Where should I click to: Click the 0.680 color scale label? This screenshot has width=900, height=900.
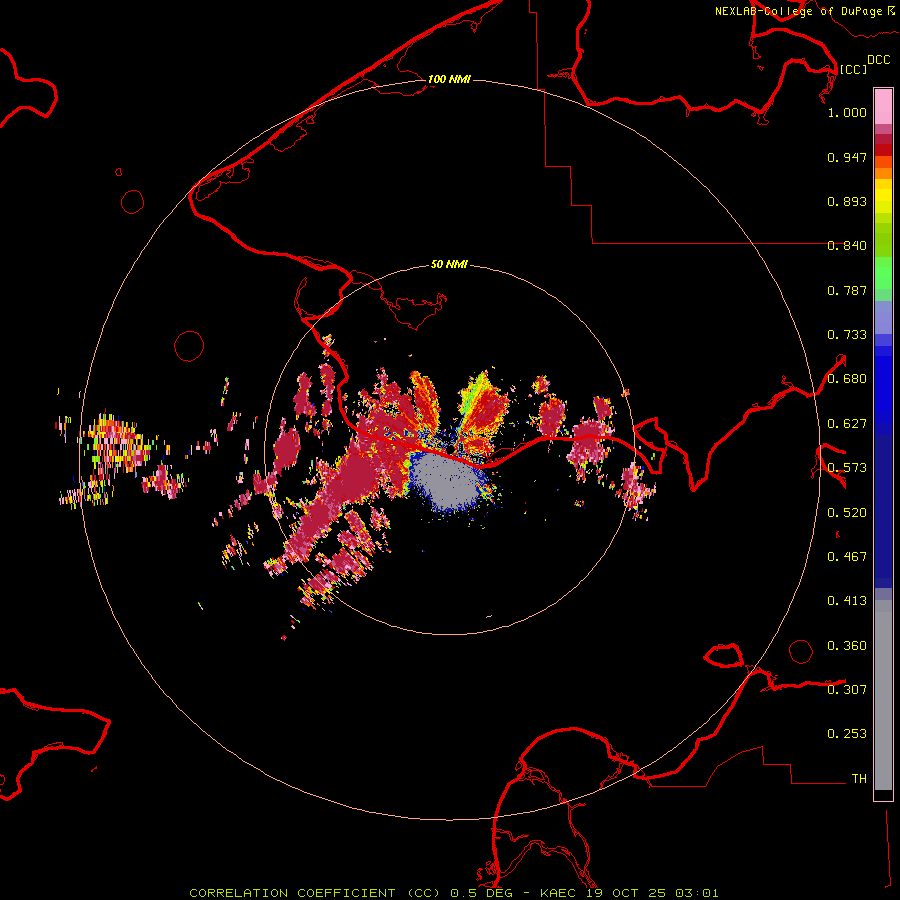pyautogui.click(x=847, y=379)
